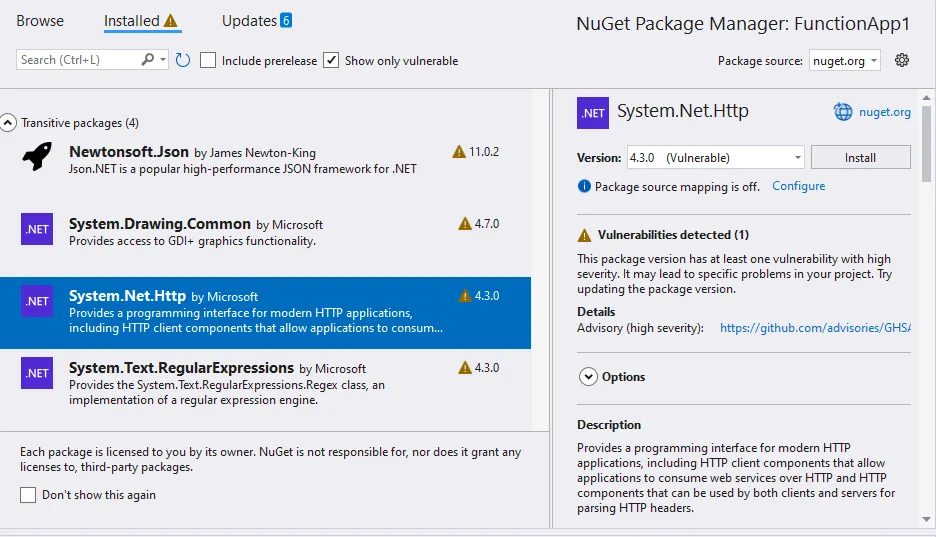Click the System.Net.Http .NET icon in list
936x537 pixels.
[37, 301]
